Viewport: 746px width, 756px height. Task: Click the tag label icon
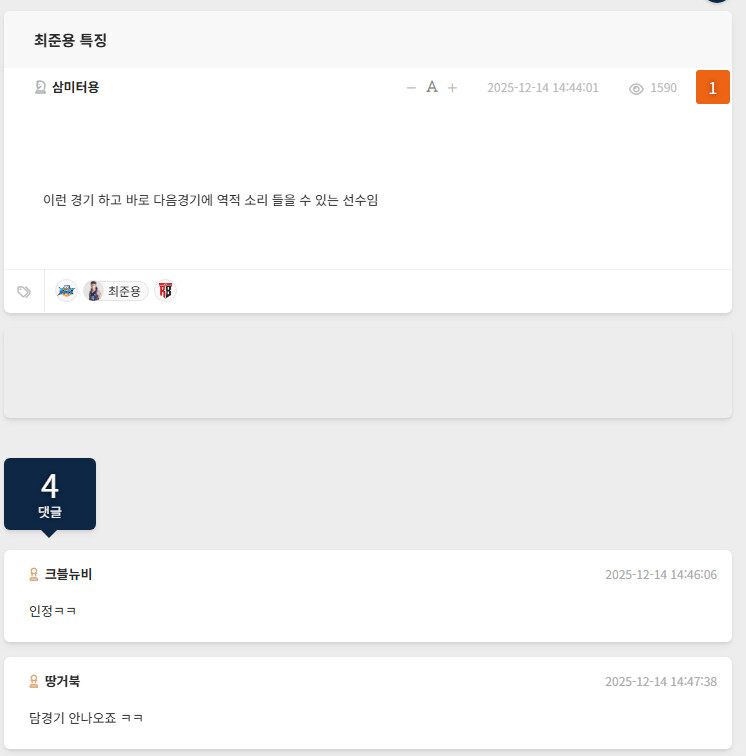coord(24,292)
